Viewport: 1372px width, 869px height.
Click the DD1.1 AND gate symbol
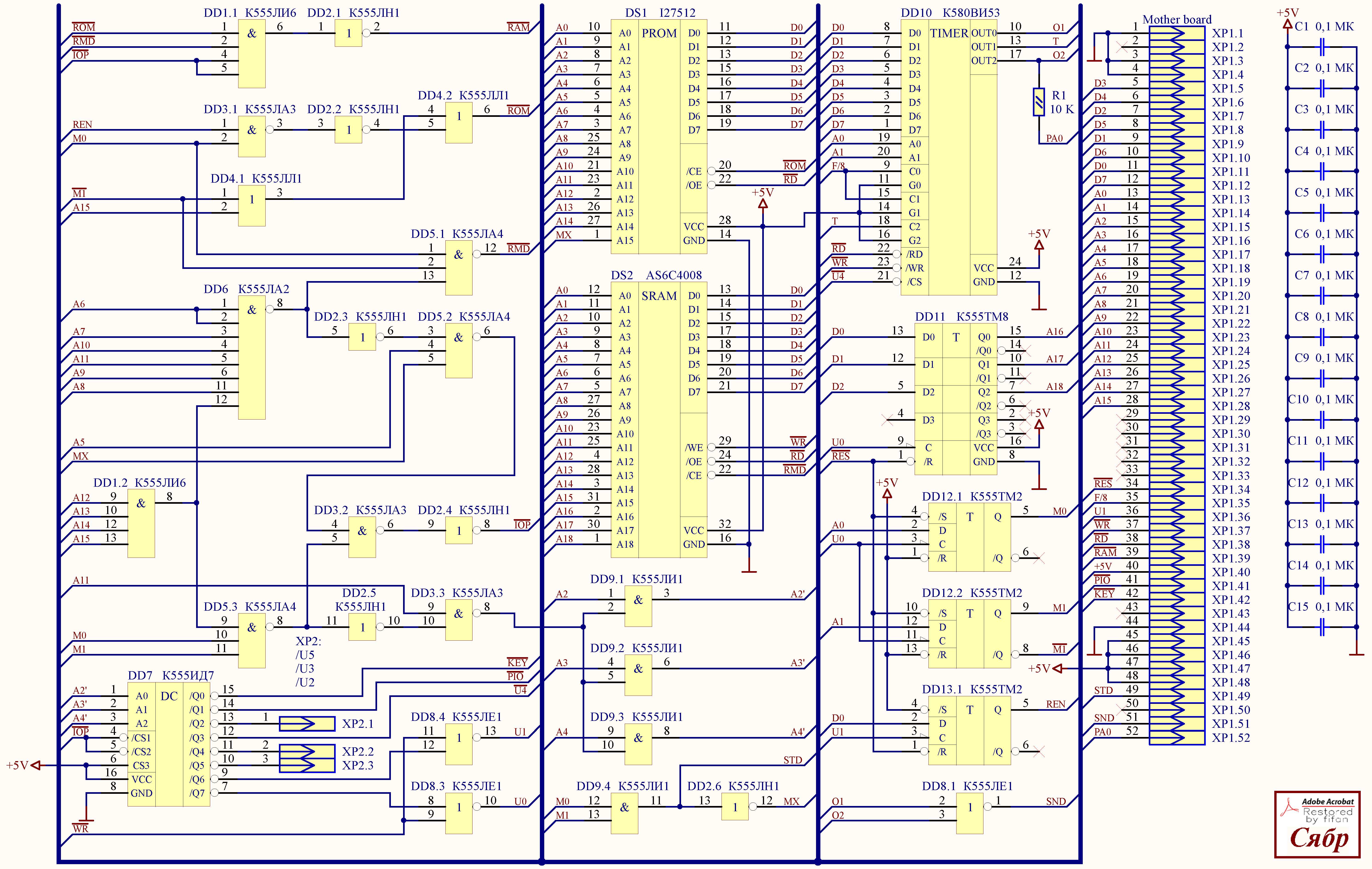[252, 54]
